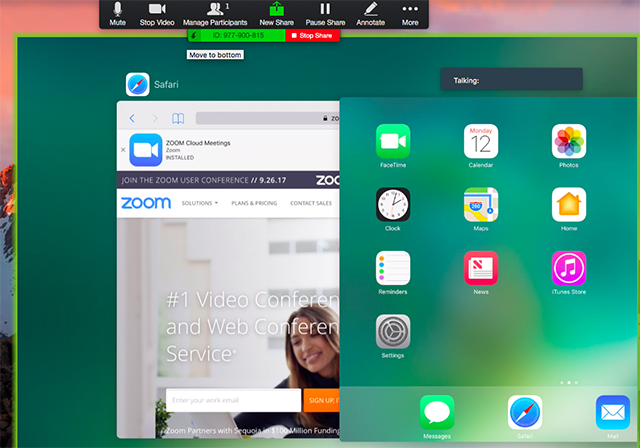Image resolution: width=640 pixels, height=448 pixels.
Task: Open Plans & Pricing page
Action: point(254,203)
